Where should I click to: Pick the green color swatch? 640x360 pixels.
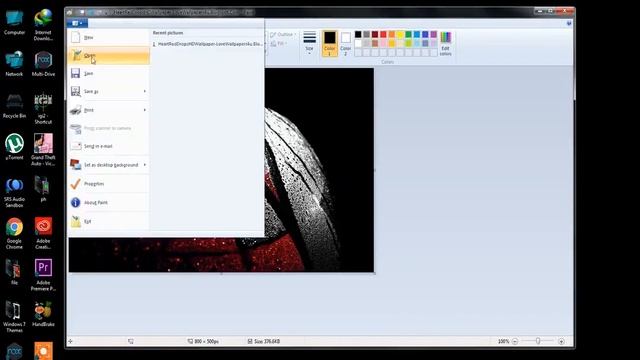408,34
